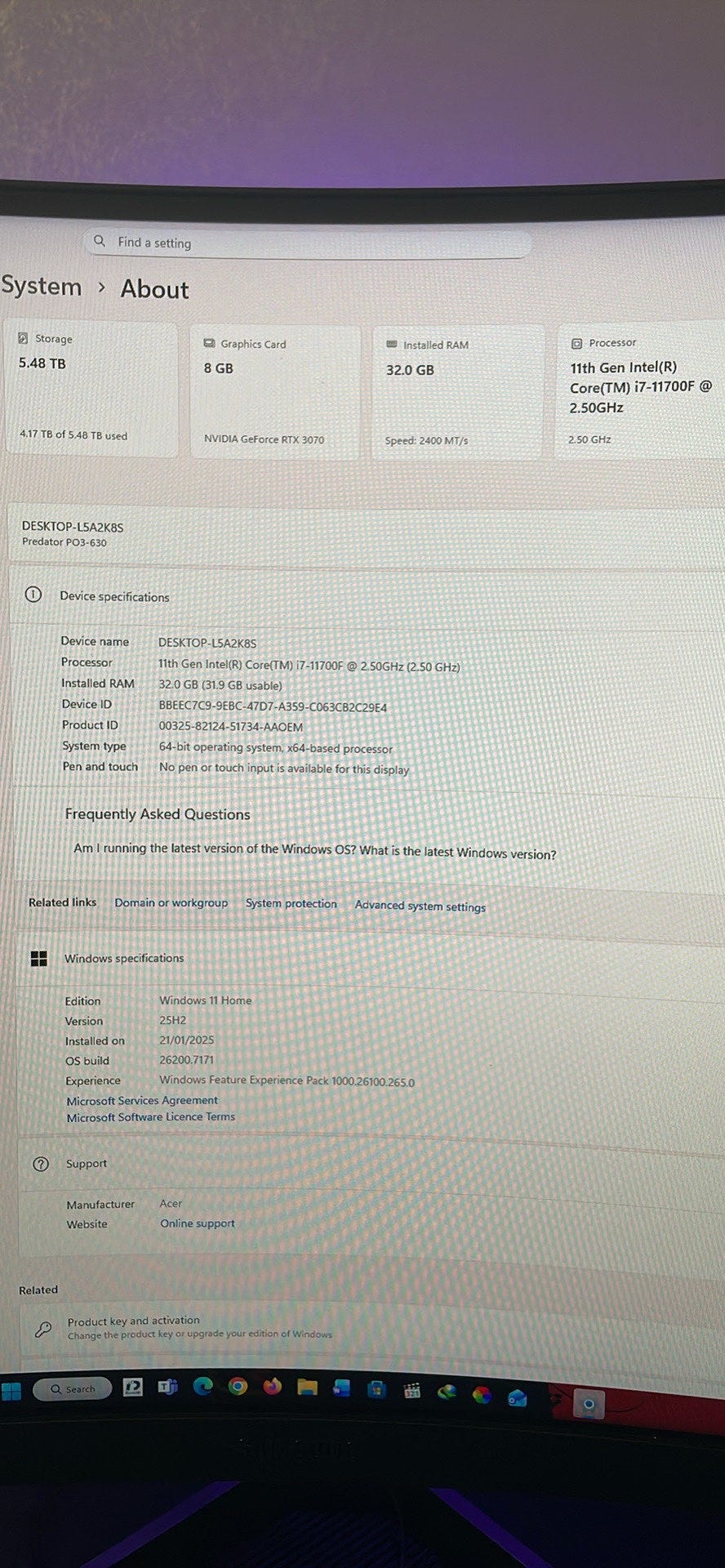Click the Processor chip icon
725x1568 pixels.
(576, 343)
